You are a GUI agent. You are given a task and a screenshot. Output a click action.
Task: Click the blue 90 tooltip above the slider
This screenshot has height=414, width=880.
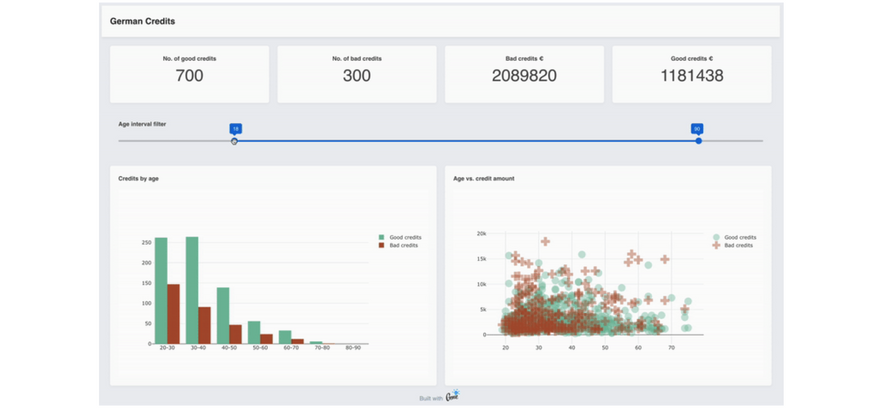click(697, 129)
